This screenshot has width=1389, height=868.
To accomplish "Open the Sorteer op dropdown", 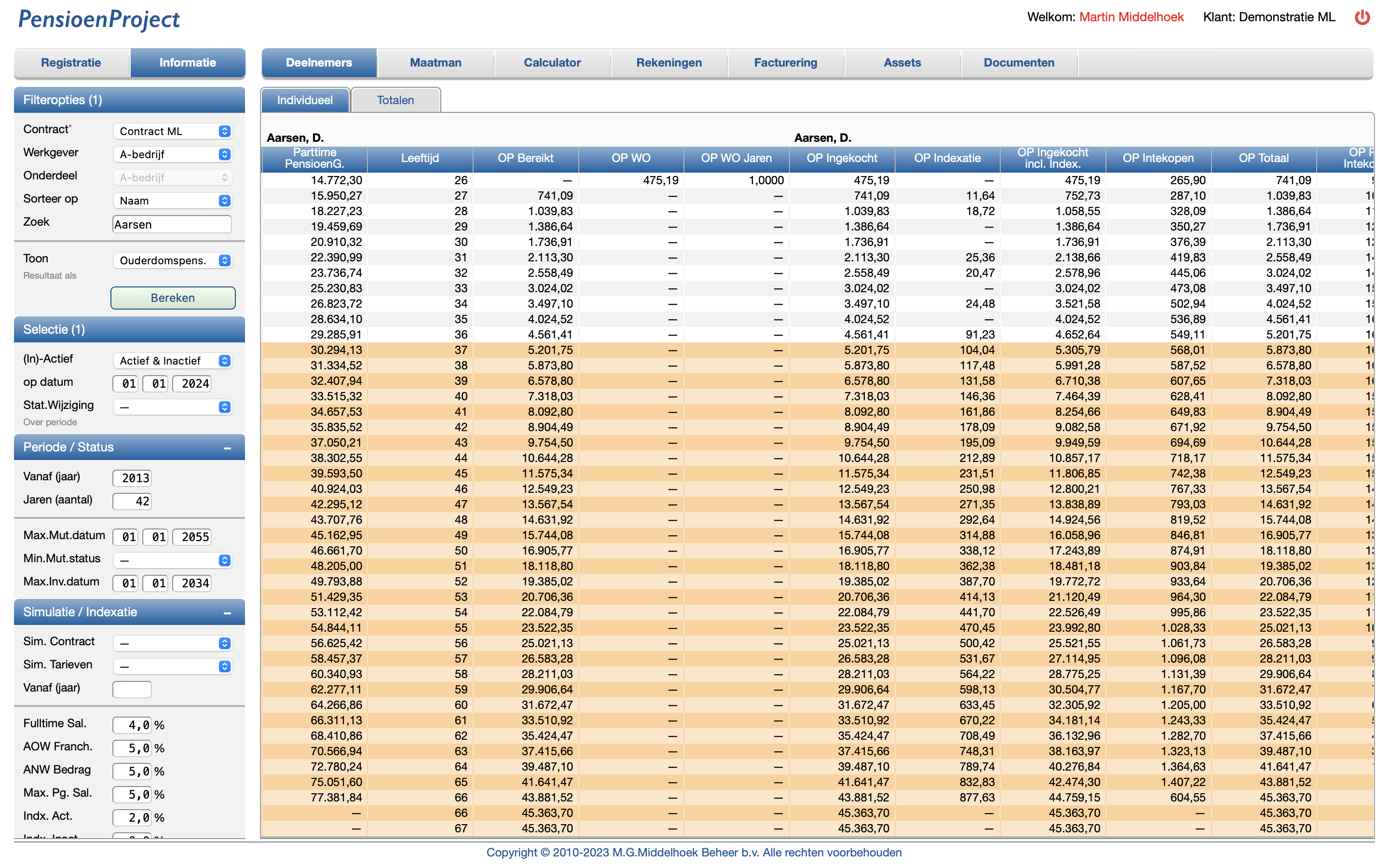I will pyautogui.click(x=172, y=201).
